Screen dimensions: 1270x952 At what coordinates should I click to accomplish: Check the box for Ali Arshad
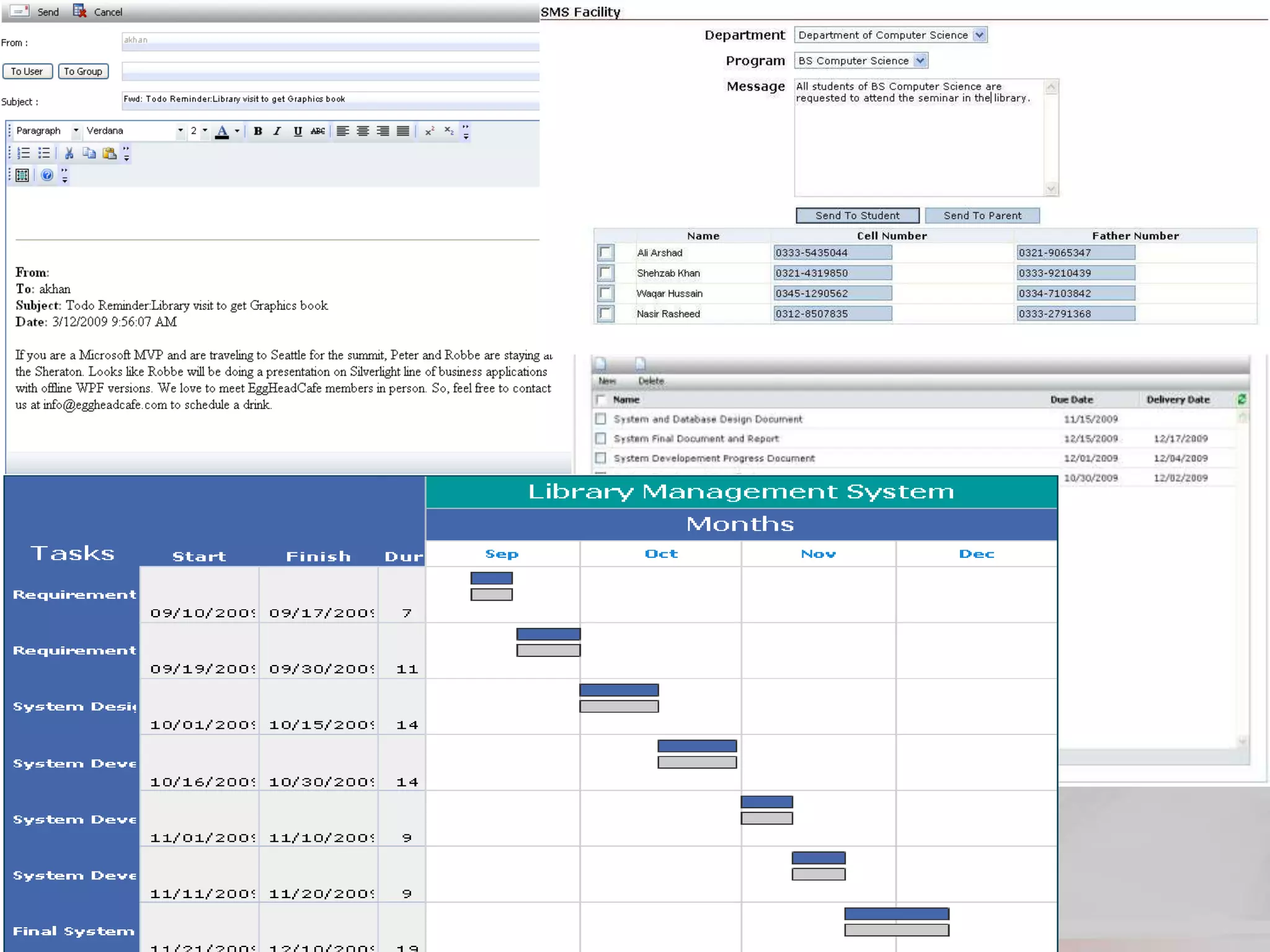(x=606, y=253)
